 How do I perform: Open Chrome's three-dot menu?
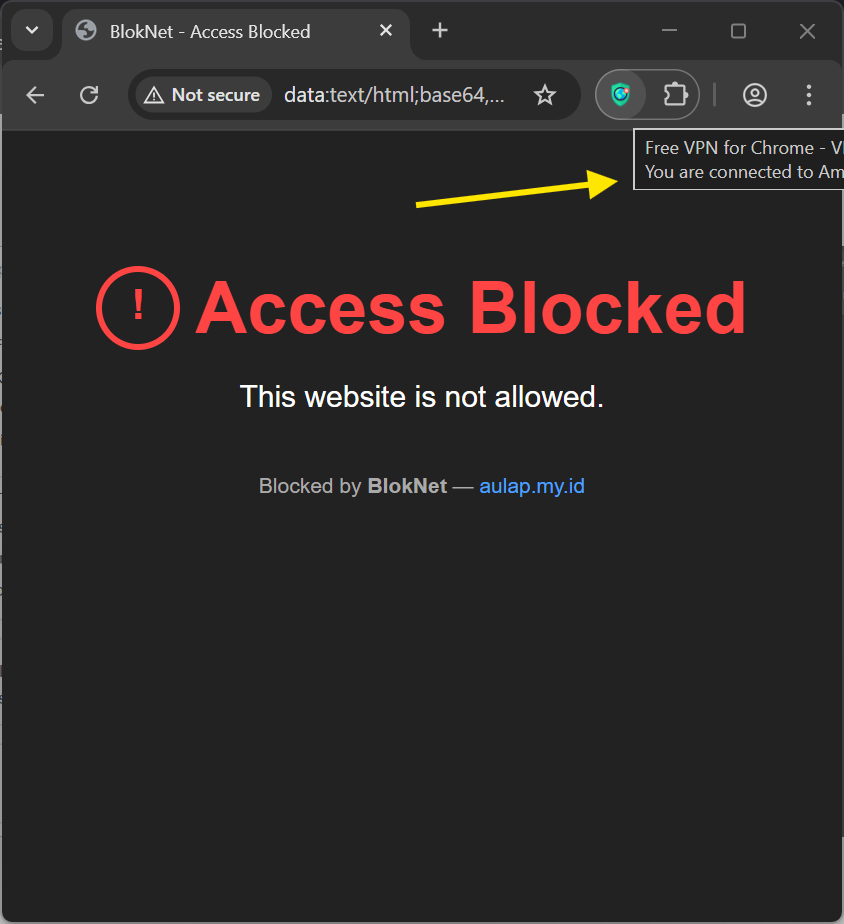(x=809, y=95)
